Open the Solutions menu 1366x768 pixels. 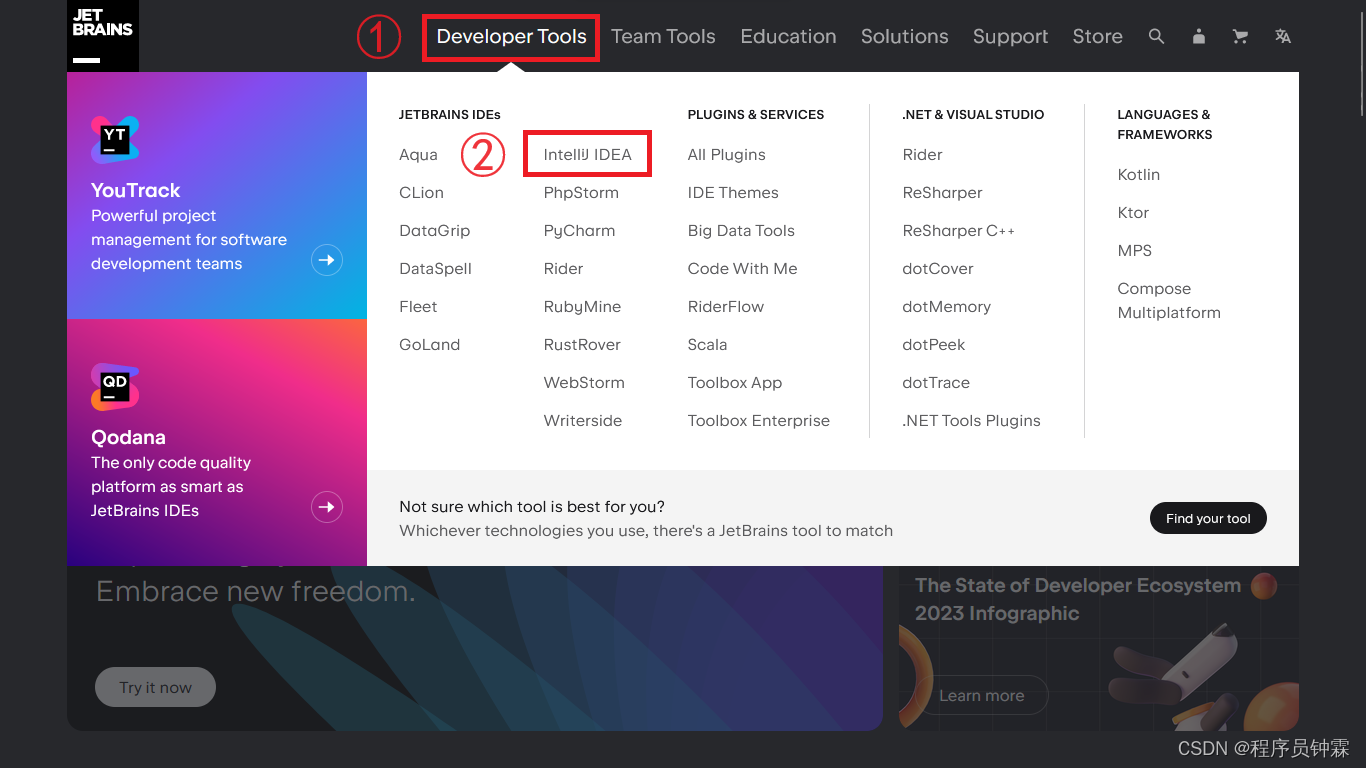click(904, 37)
